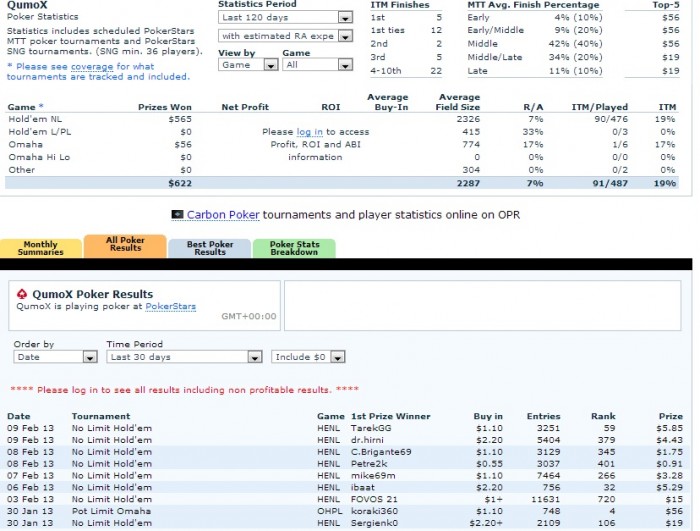Open the Best Poker Results tab

(210, 248)
